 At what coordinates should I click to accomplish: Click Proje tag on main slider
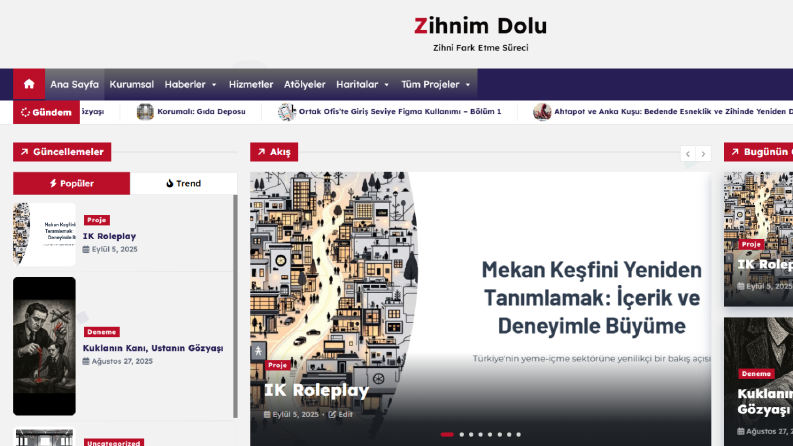[x=278, y=365]
